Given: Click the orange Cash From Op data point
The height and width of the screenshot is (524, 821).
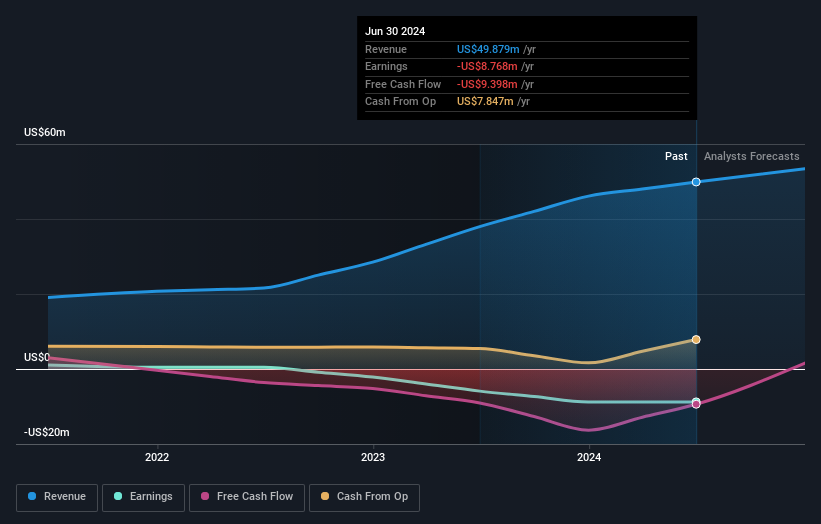Looking at the screenshot, I should point(696,340).
